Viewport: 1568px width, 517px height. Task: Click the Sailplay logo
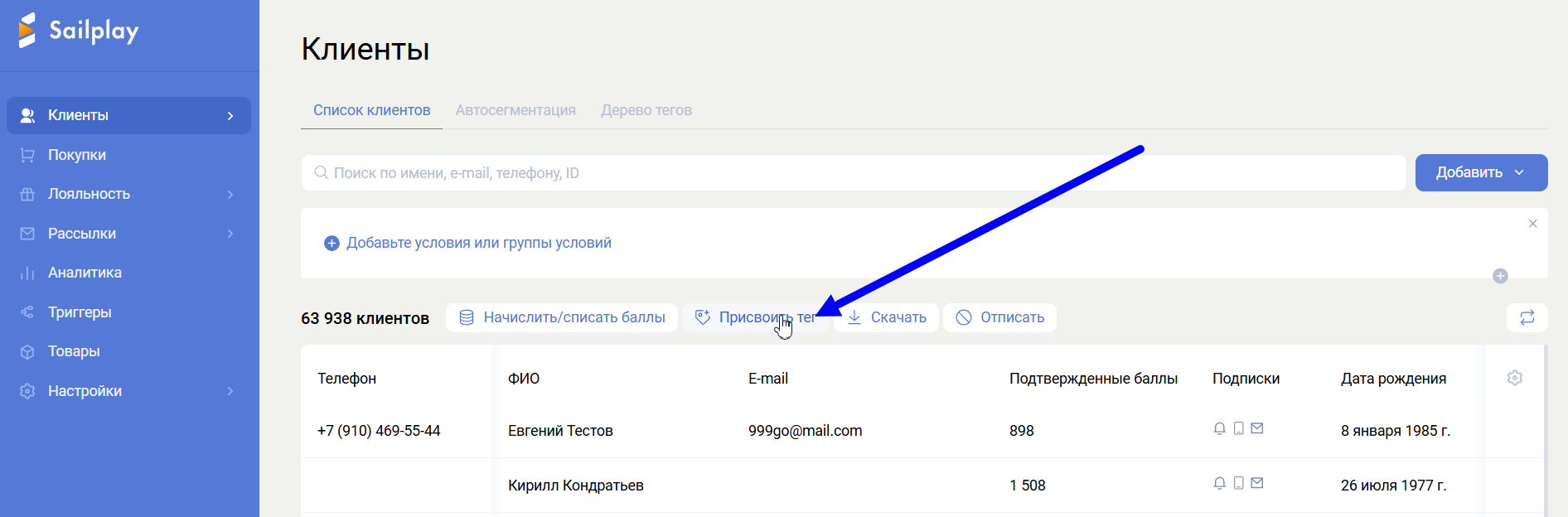(79, 31)
